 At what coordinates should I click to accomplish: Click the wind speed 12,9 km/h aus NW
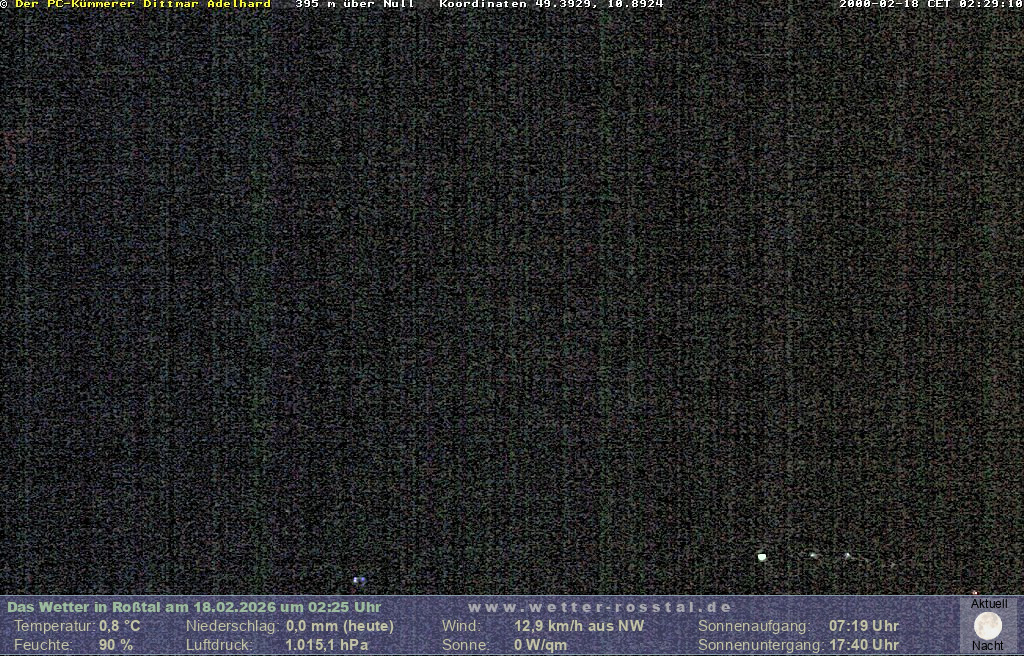(579, 626)
